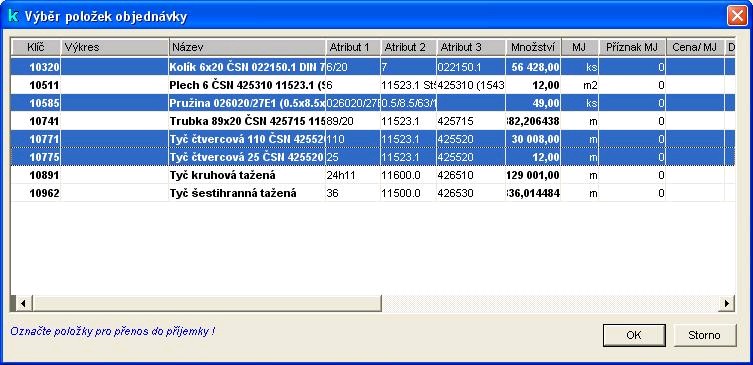Viewport: 753px width, 365px height.
Task: Click the Atribut 1 column header
Action: [x=353, y=47]
